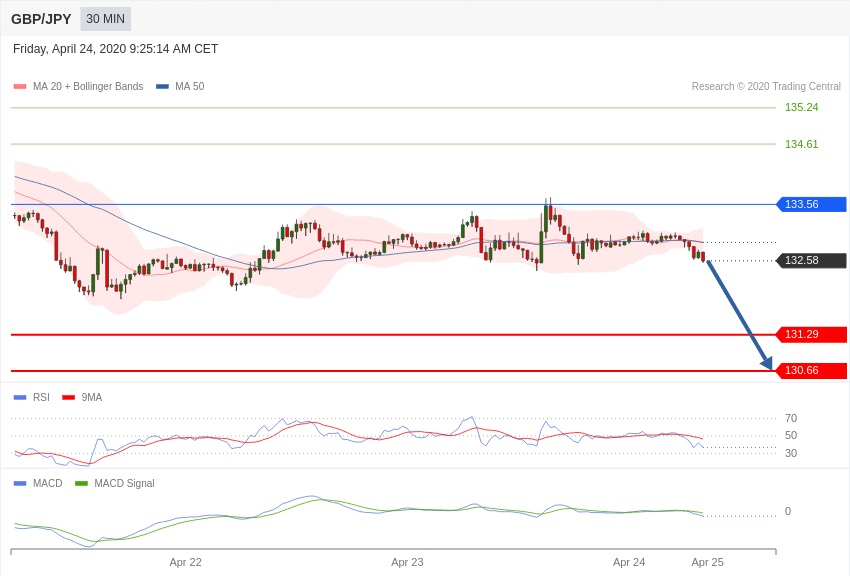Click the MA 20 + Bollinger Bands legend swatch
This screenshot has height=576, width=850.
pos(20,86)
